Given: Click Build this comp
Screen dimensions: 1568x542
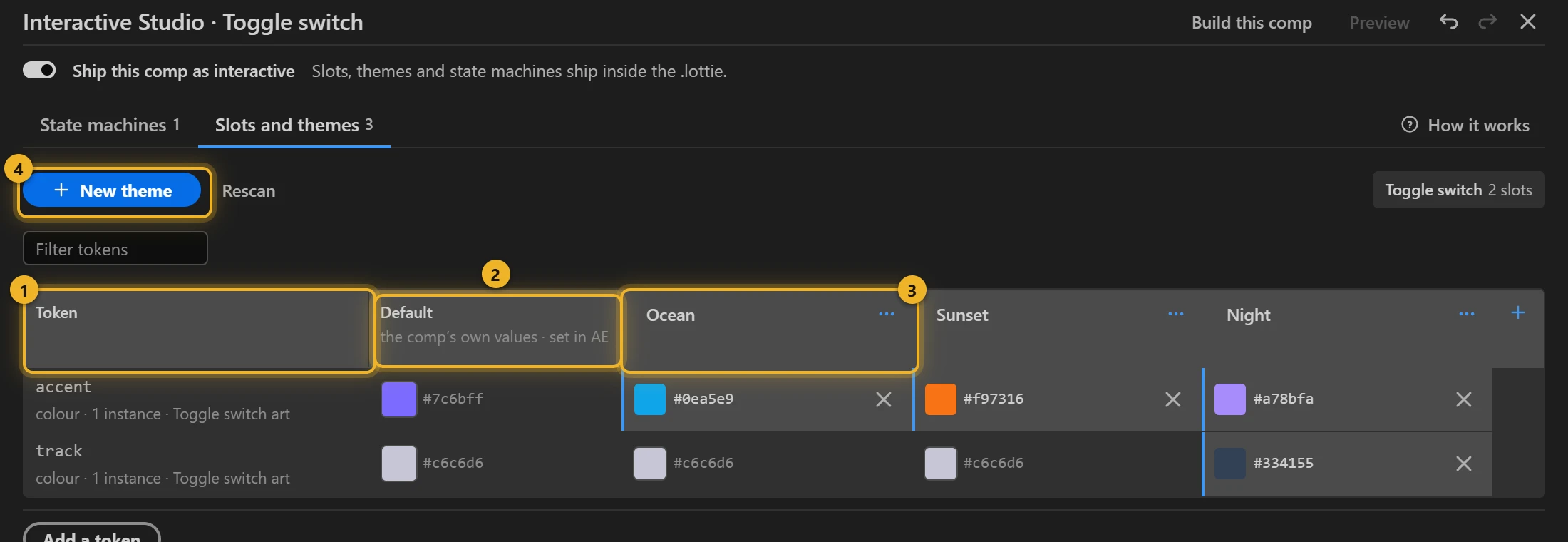Looking at the screenshot, I should pos(1252,23).
